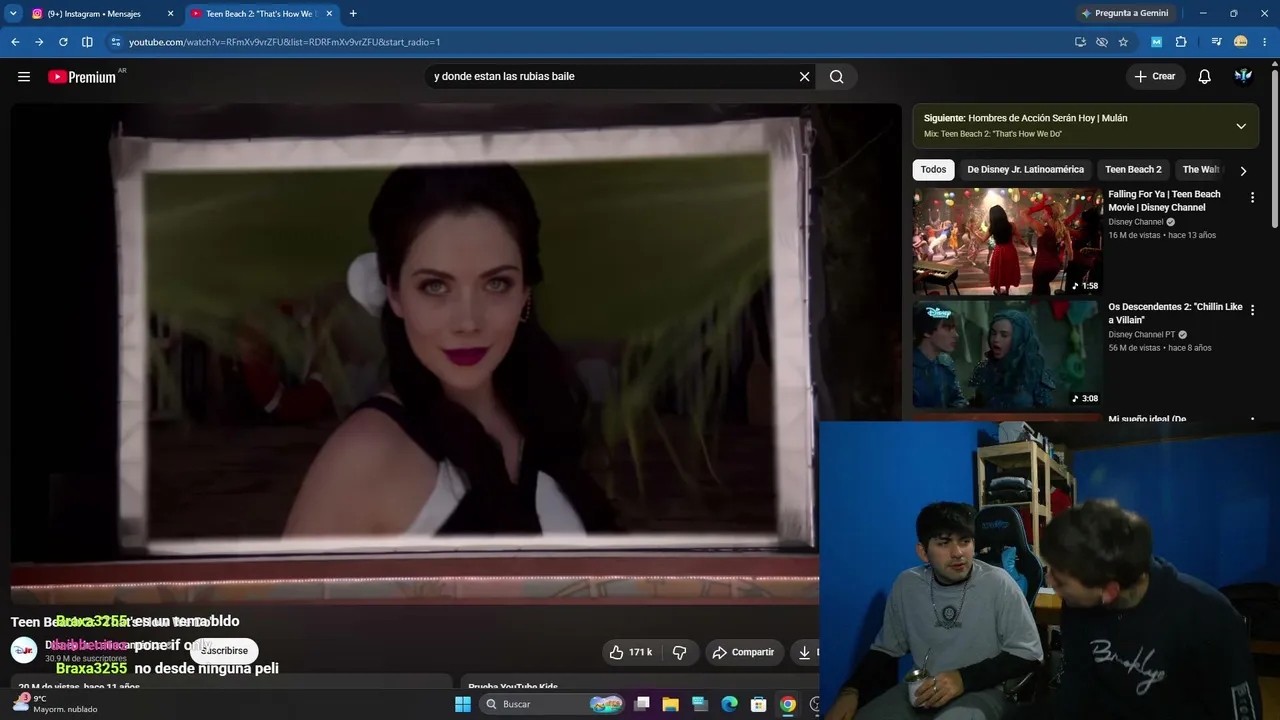Go forward in browser history
Screen dimensions: 1280x720
39,42
